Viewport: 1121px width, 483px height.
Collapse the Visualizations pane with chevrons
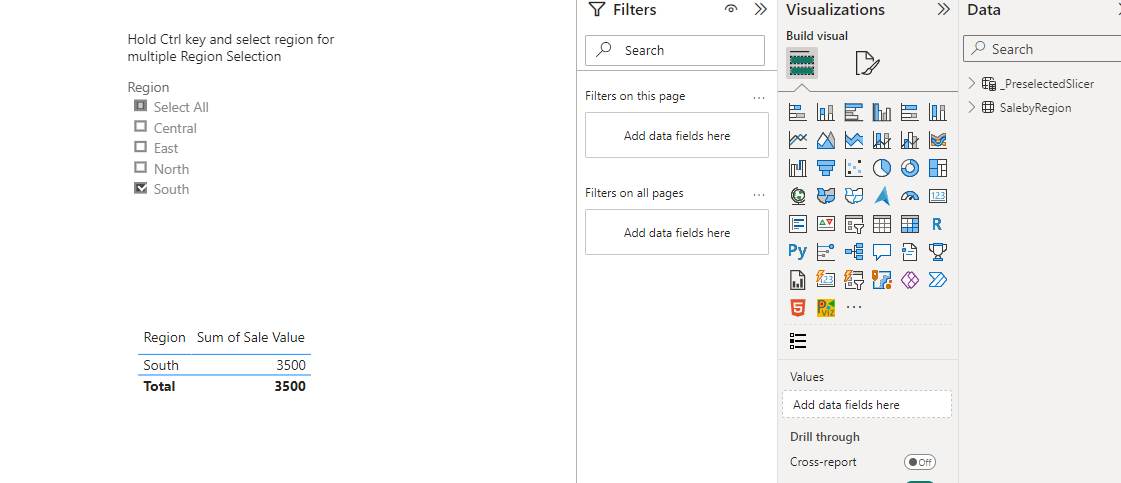[944, 9]
